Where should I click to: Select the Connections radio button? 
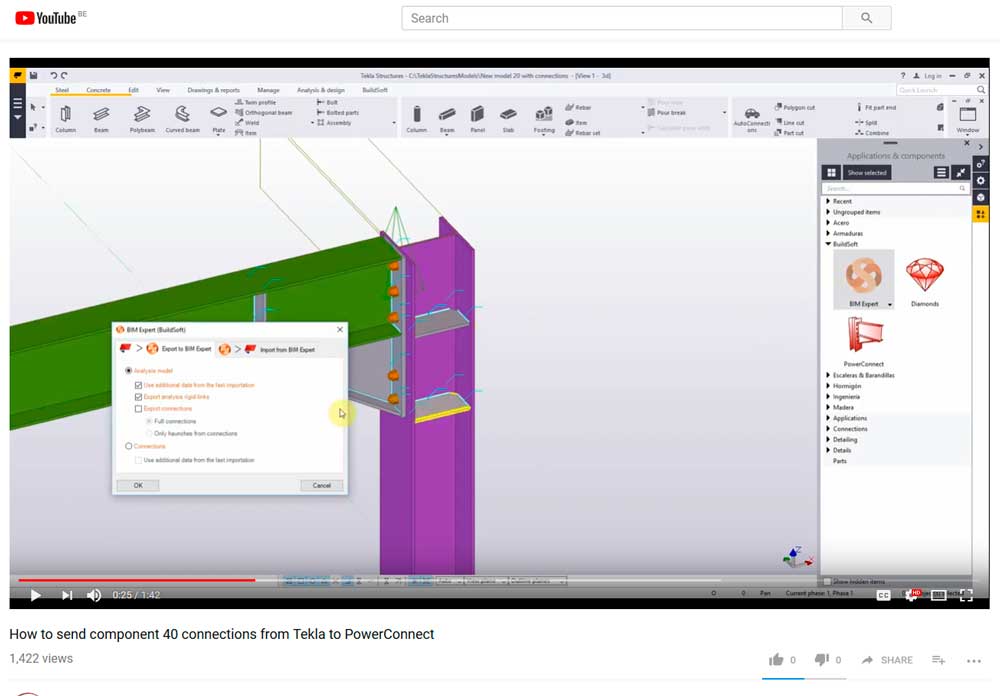[128, 446]
